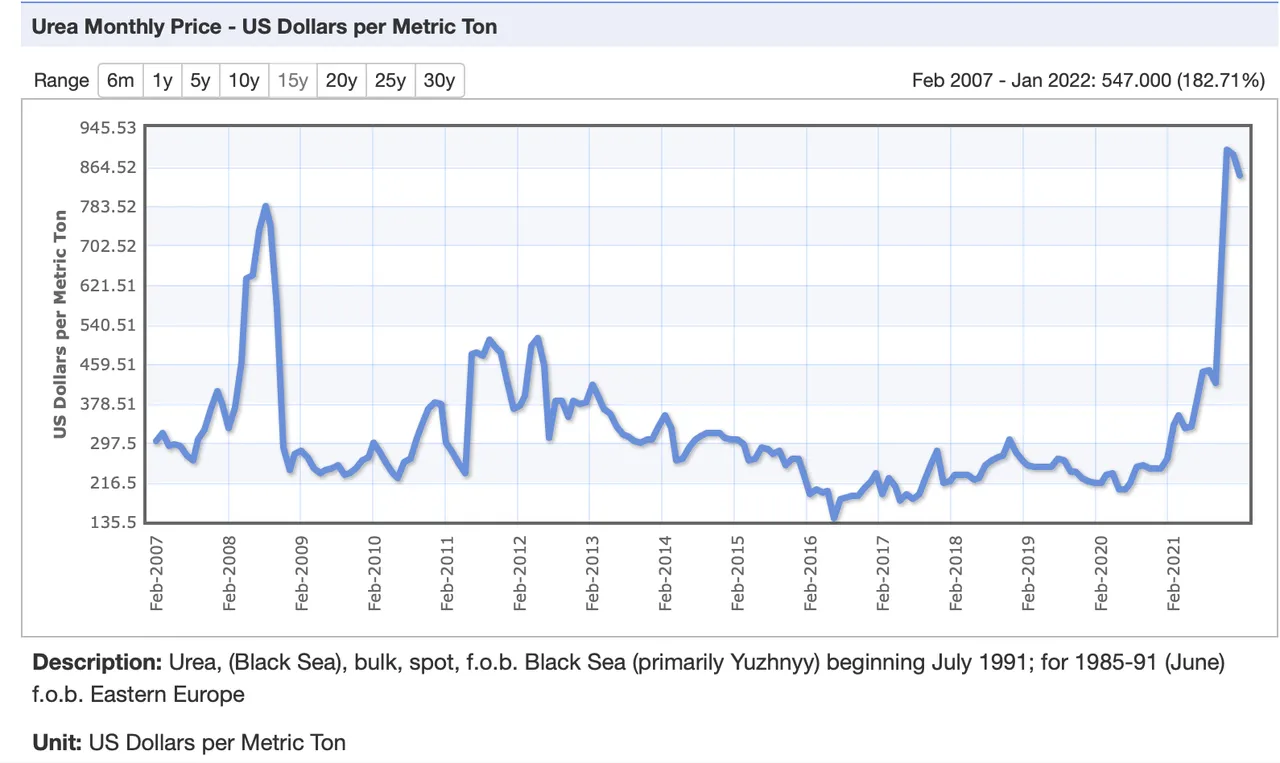Click the Feb-2019 x-axis label
Image resolution: width=1280 pixels, height=763 pixels.
click(1029, 572)
